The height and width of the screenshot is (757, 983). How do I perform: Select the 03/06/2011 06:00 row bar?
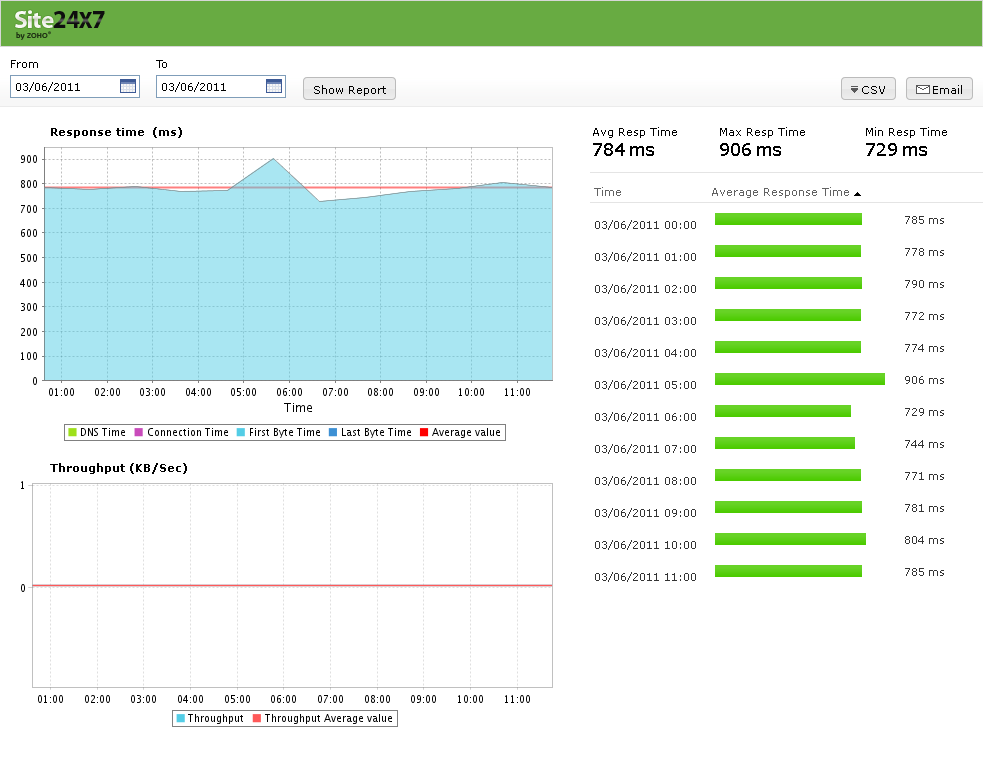point(782,411)
